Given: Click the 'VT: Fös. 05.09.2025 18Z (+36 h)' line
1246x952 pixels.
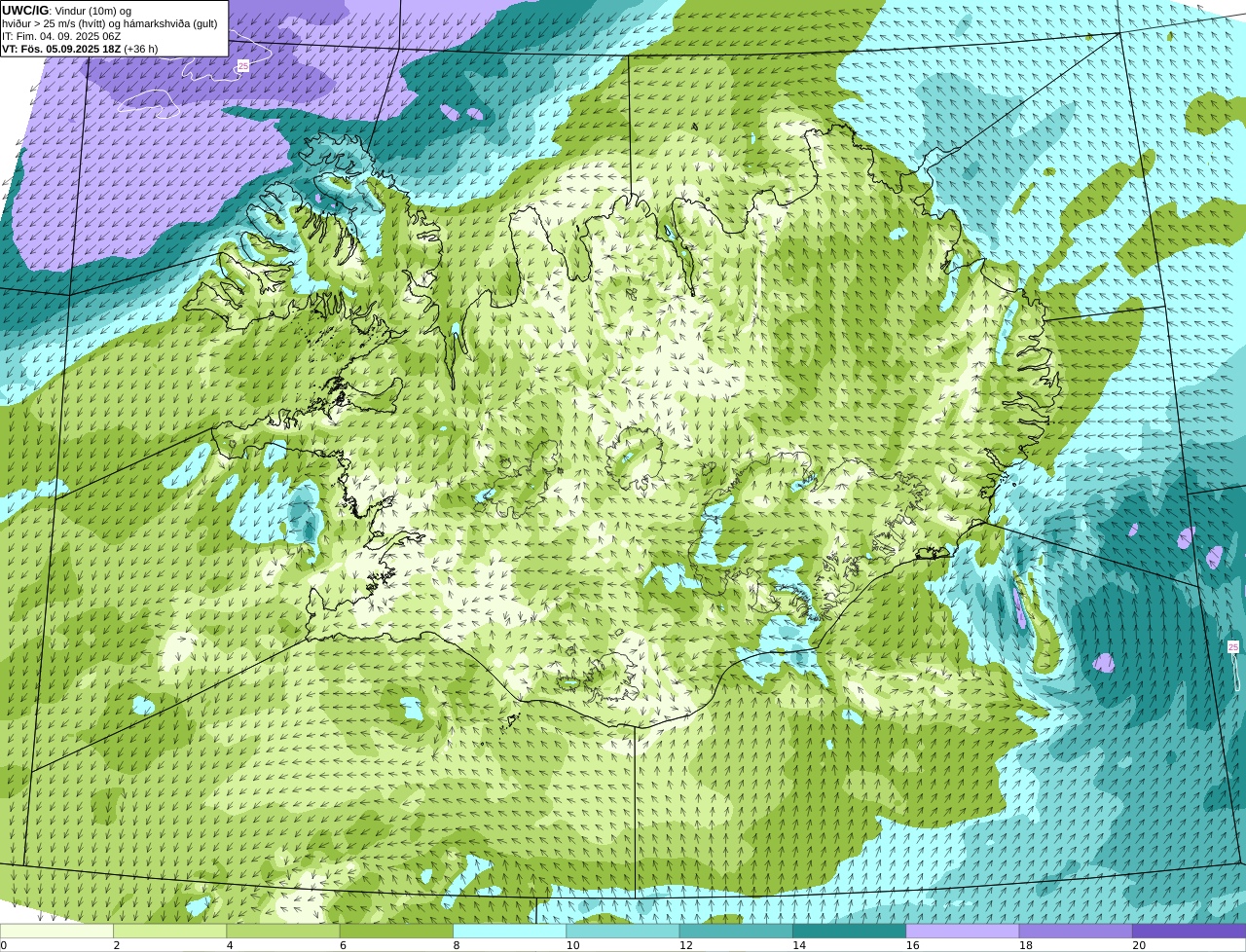Looking at the screenshot, I should [x=80, y=49].
